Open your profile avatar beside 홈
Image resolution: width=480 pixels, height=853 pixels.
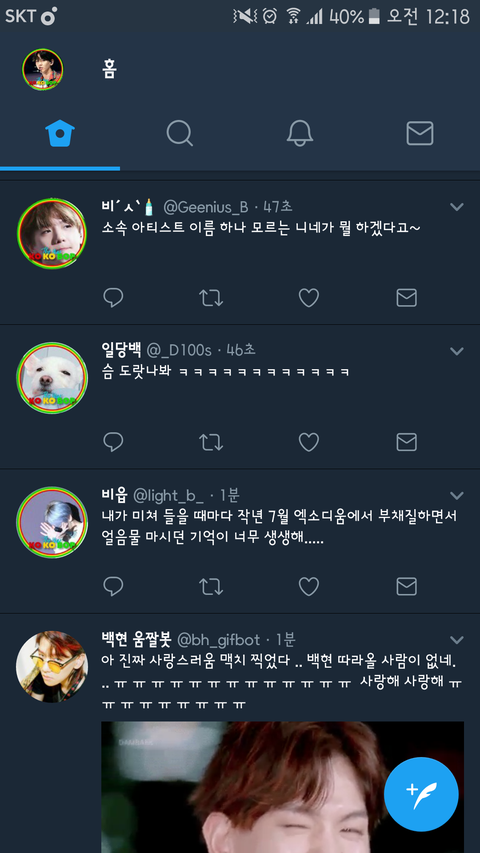click(x=42, y=70)
